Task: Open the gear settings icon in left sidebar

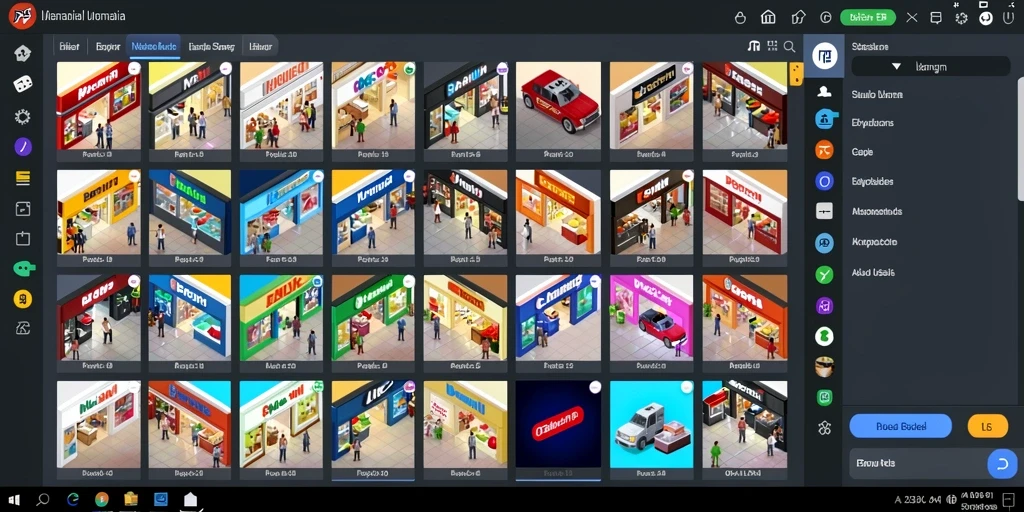Action: [23, 117]
